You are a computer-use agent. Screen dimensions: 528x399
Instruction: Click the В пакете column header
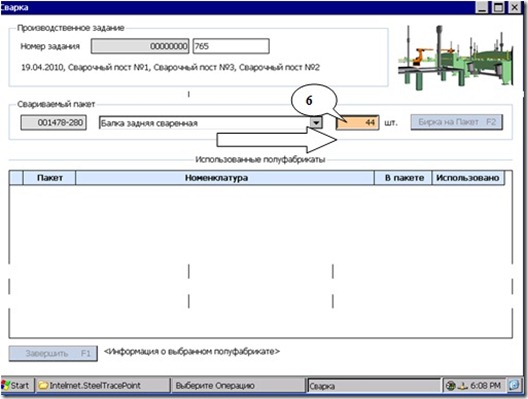pos(403,178)
